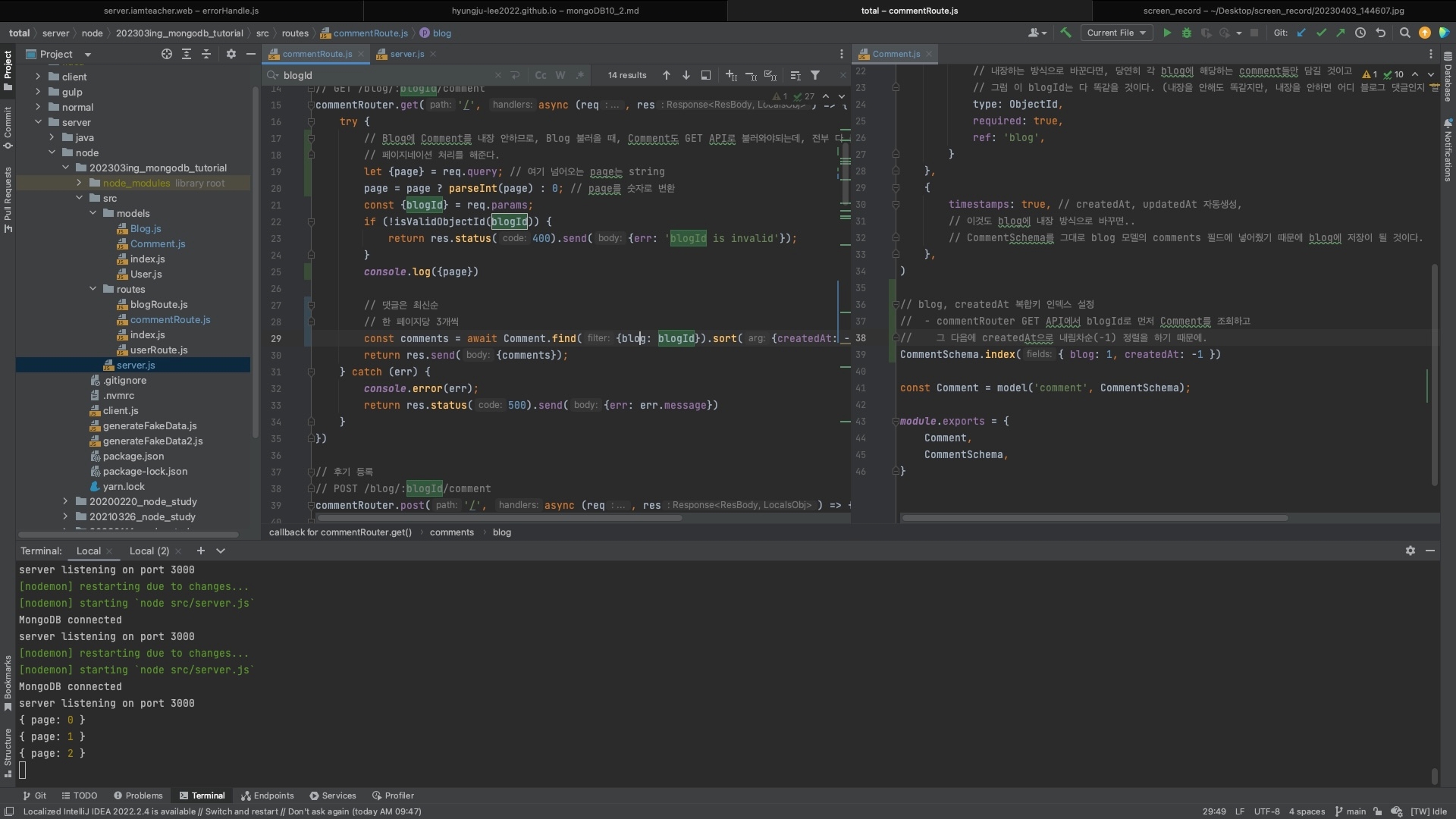
Task: Open the Endpoints tool window tab
Action: 267,795
